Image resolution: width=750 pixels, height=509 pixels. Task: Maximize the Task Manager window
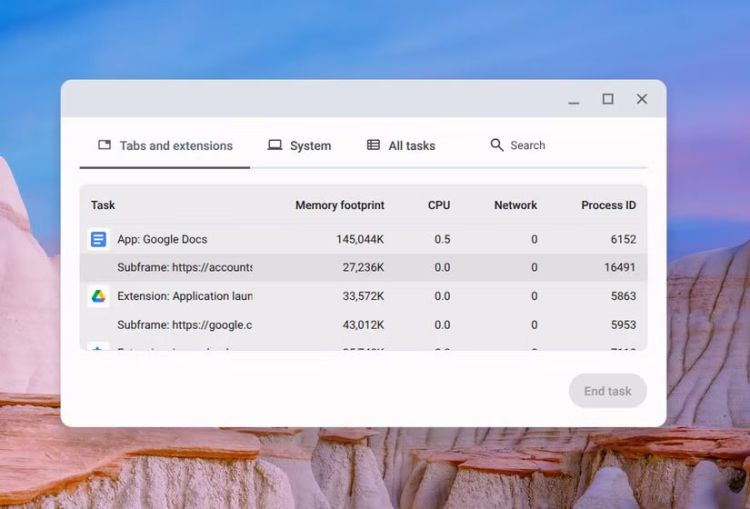pos(607,99)
